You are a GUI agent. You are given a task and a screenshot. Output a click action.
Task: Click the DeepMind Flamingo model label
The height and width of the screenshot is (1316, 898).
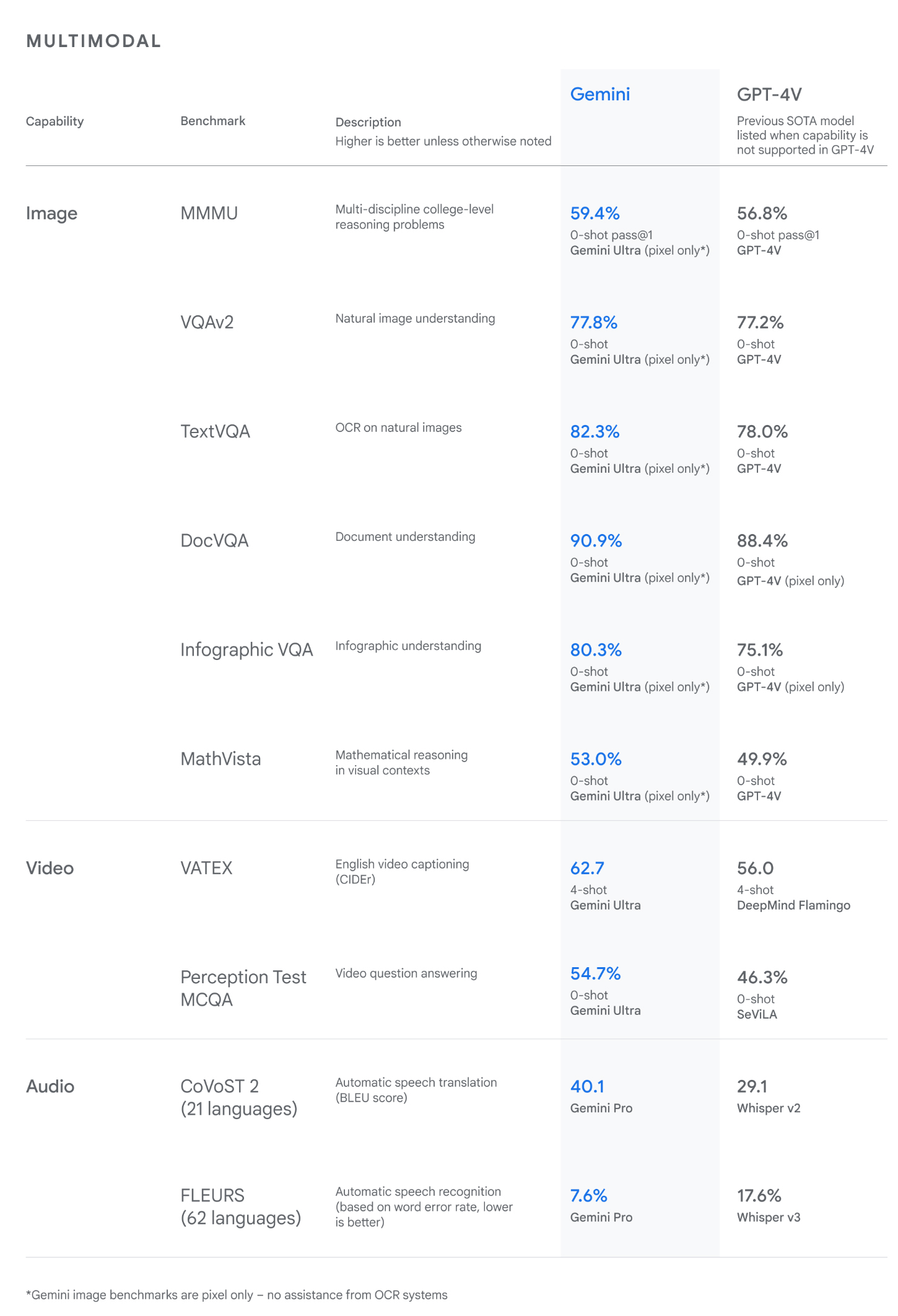click(793, 905)
